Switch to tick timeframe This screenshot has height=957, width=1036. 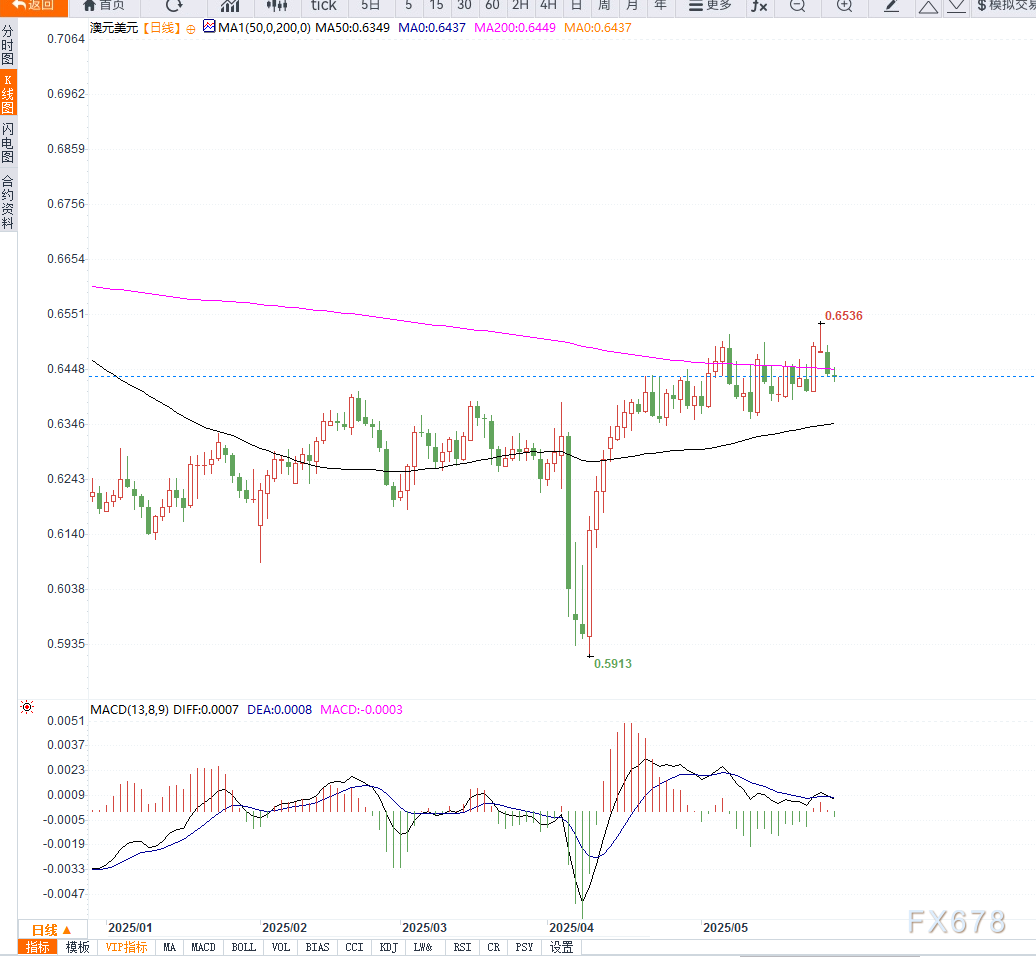323,6
